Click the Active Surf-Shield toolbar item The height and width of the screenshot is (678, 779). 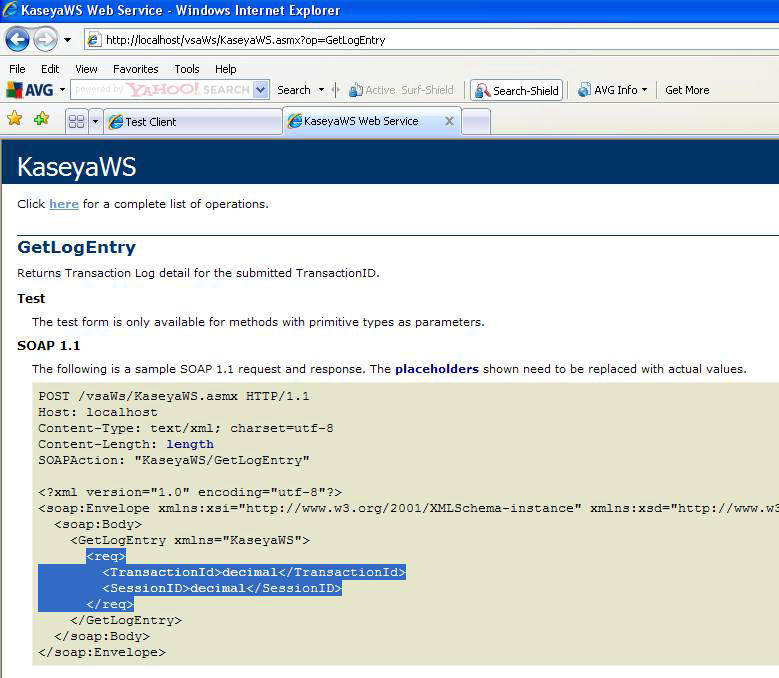pos(401,90)
